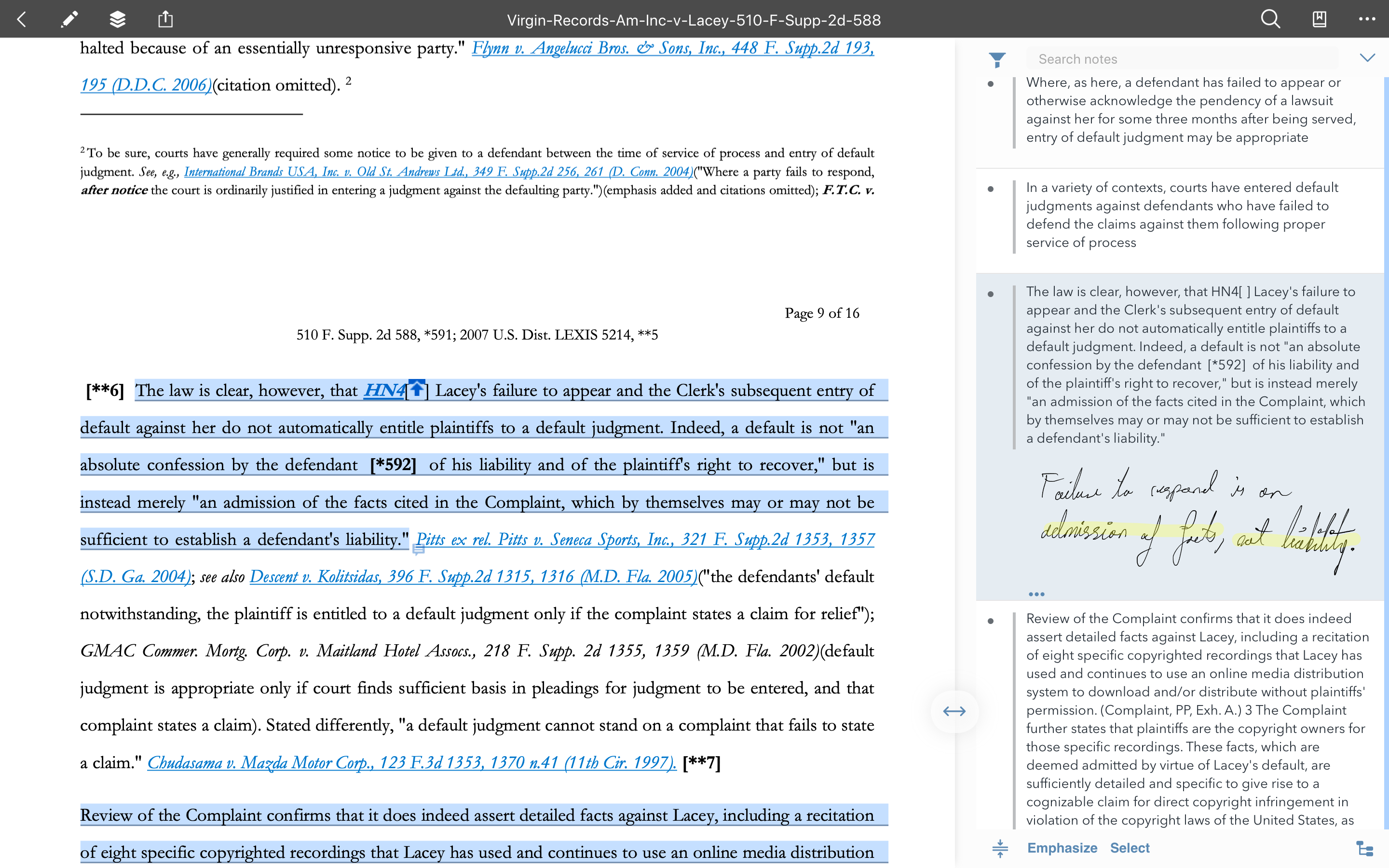
Task: Select the pencil annotation tool
Action: (69, 19)
